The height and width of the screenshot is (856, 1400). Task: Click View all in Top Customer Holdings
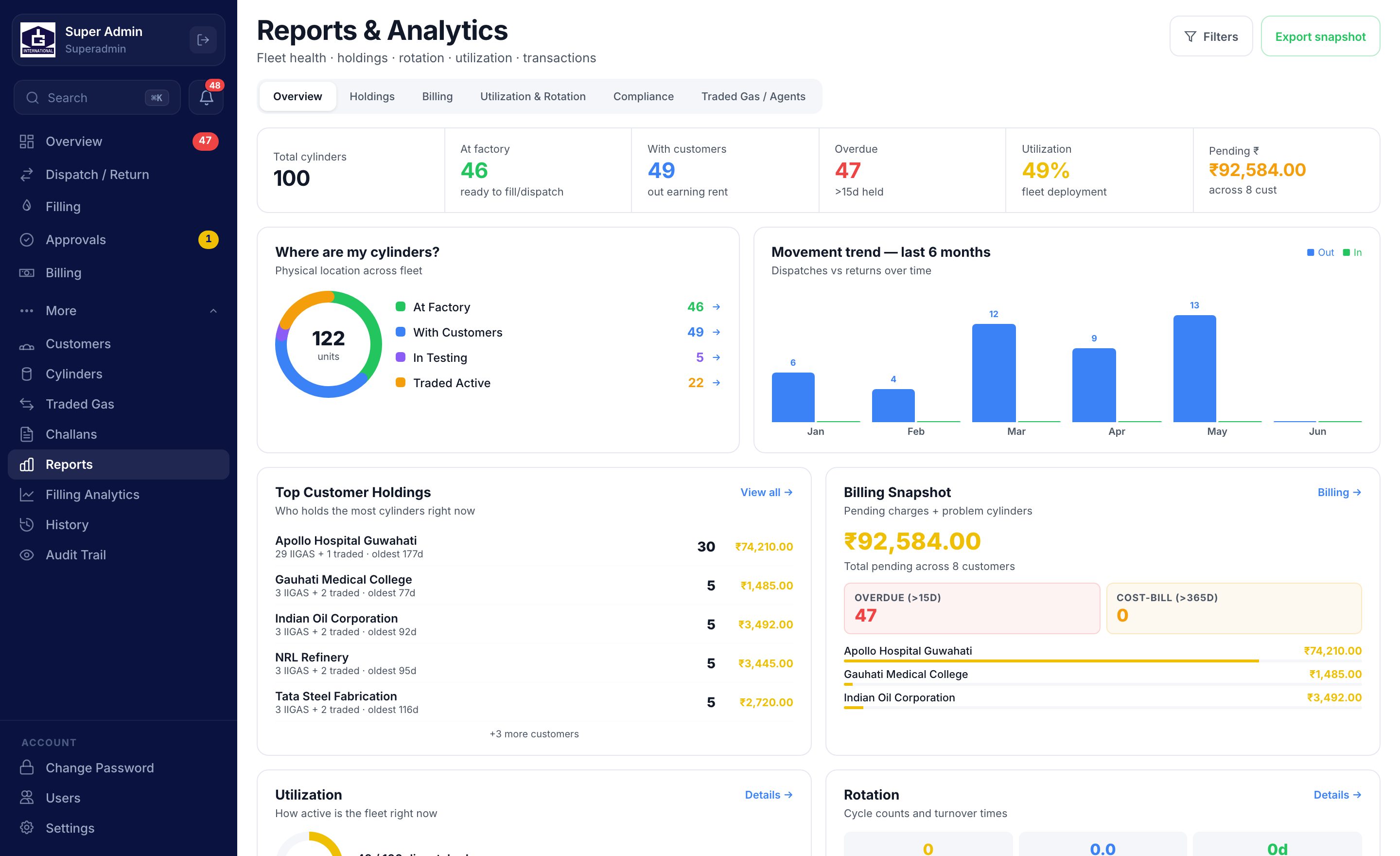(x=767, y=493)
